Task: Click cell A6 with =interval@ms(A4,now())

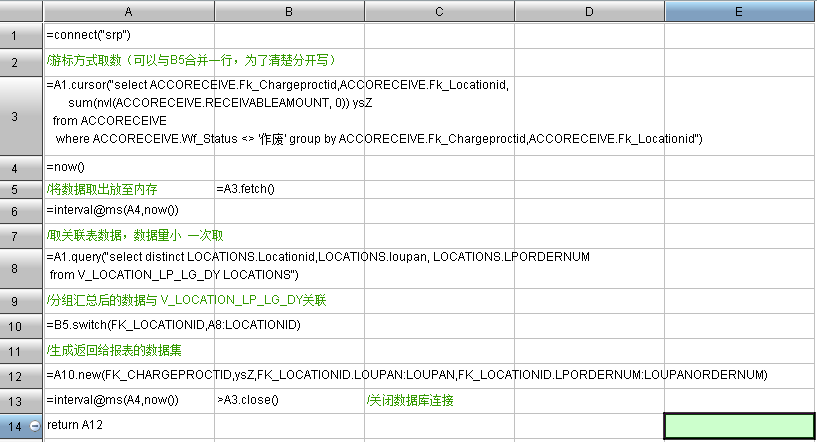Action: (x=129, y=211)
